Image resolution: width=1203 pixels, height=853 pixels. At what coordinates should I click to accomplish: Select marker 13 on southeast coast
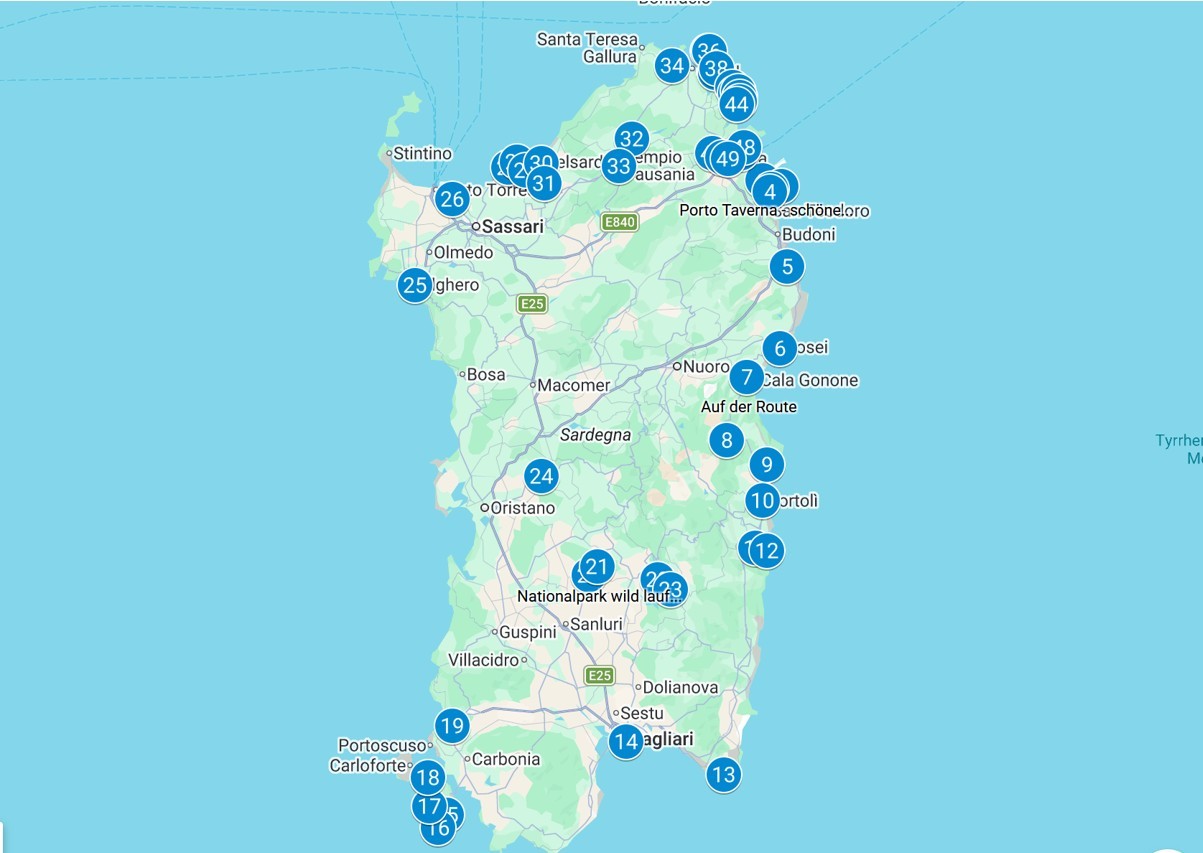click(x=723, y=774)
